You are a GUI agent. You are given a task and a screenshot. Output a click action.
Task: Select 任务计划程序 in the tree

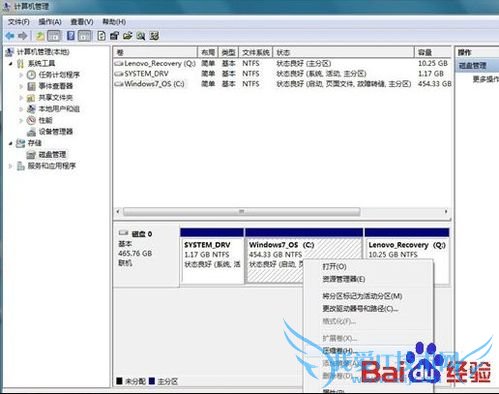tap(59, 75)
